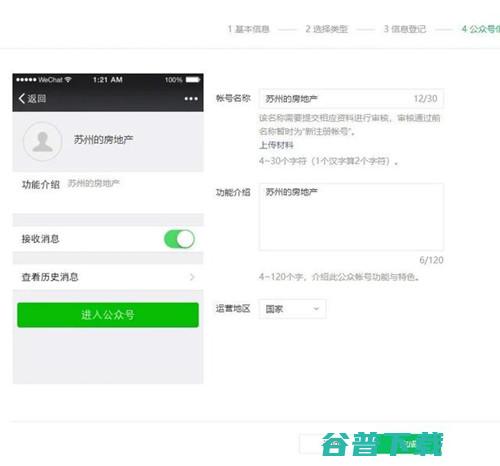
Task: Click the WiFi signal icon in status bar
Action: [68, 80]
